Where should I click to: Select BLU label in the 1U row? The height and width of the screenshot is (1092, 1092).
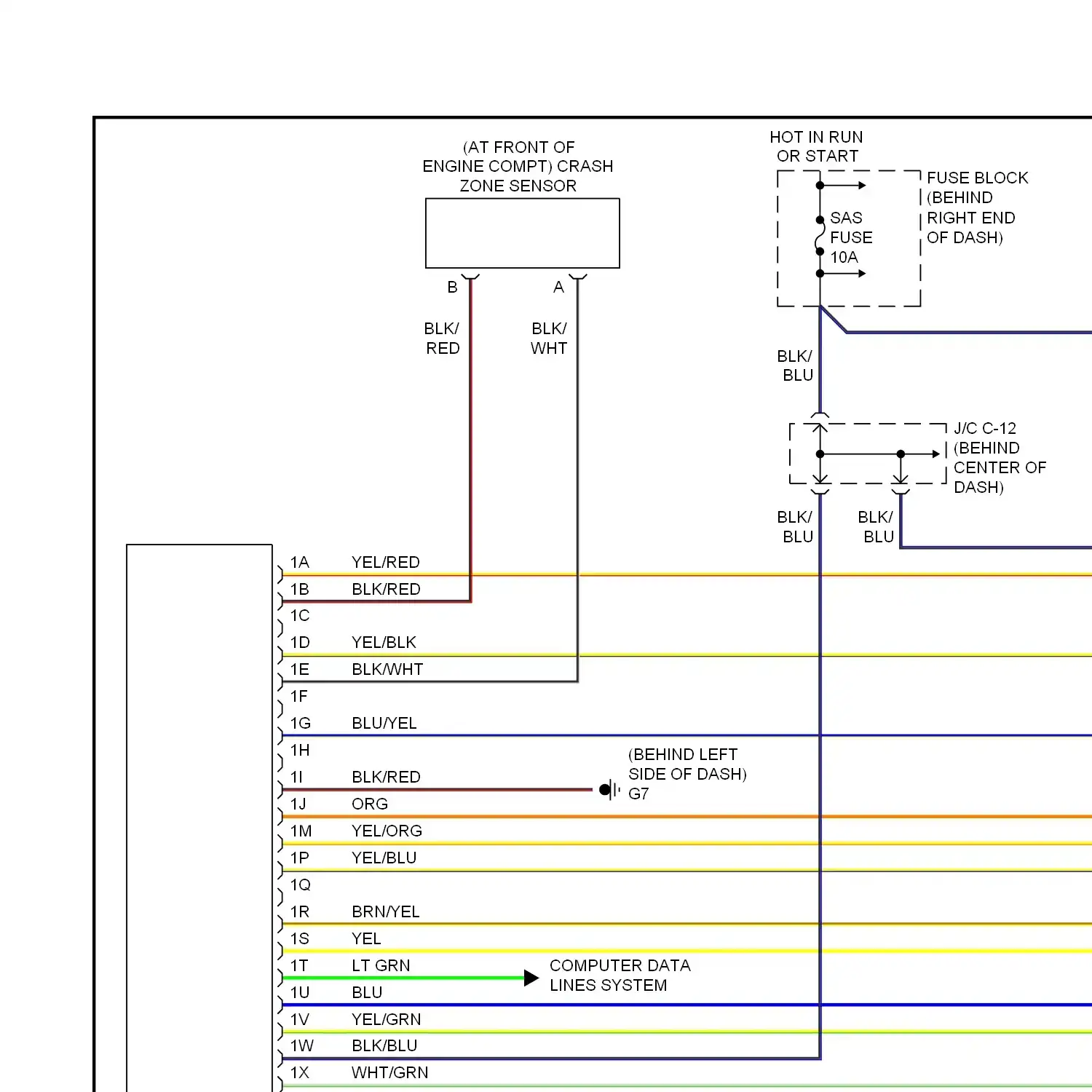tap(367, 993)
